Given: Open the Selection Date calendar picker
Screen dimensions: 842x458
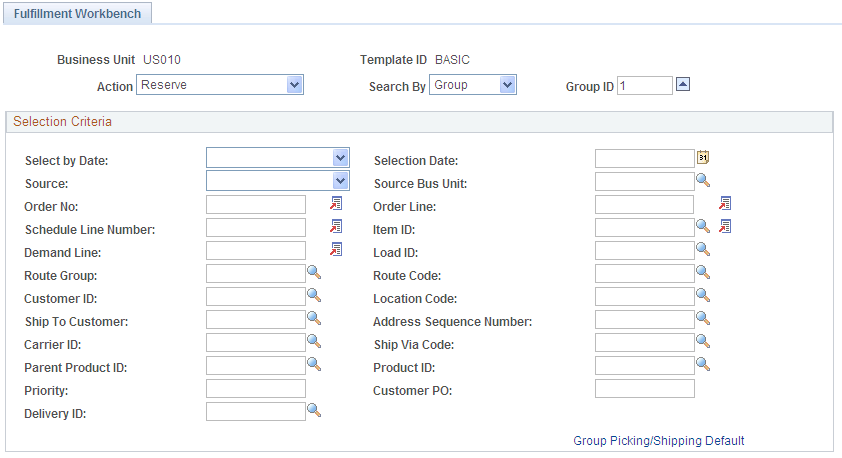Looking at the screenshot, I should point(703,157).
